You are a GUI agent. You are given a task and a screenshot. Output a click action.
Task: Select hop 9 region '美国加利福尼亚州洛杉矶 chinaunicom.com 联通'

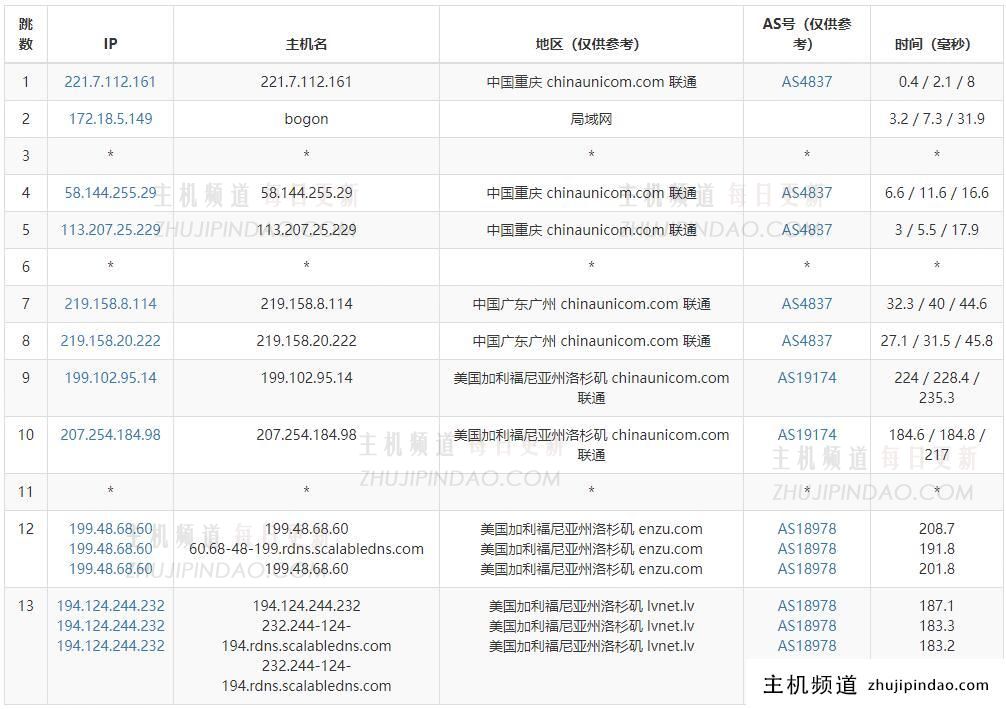pos(591,388)
